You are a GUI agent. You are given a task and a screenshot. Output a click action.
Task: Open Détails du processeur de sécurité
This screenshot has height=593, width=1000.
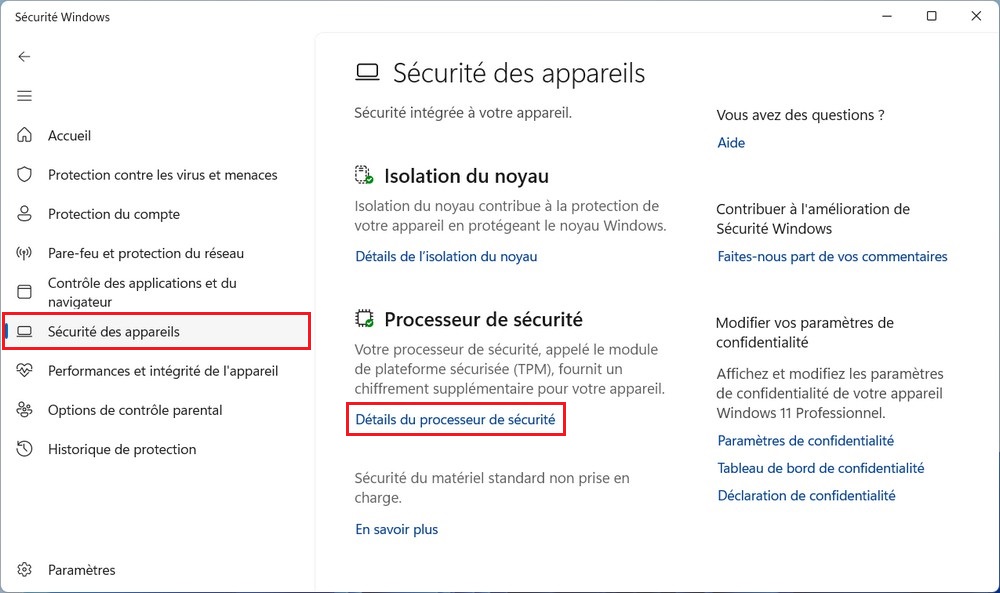click(455, 420)
